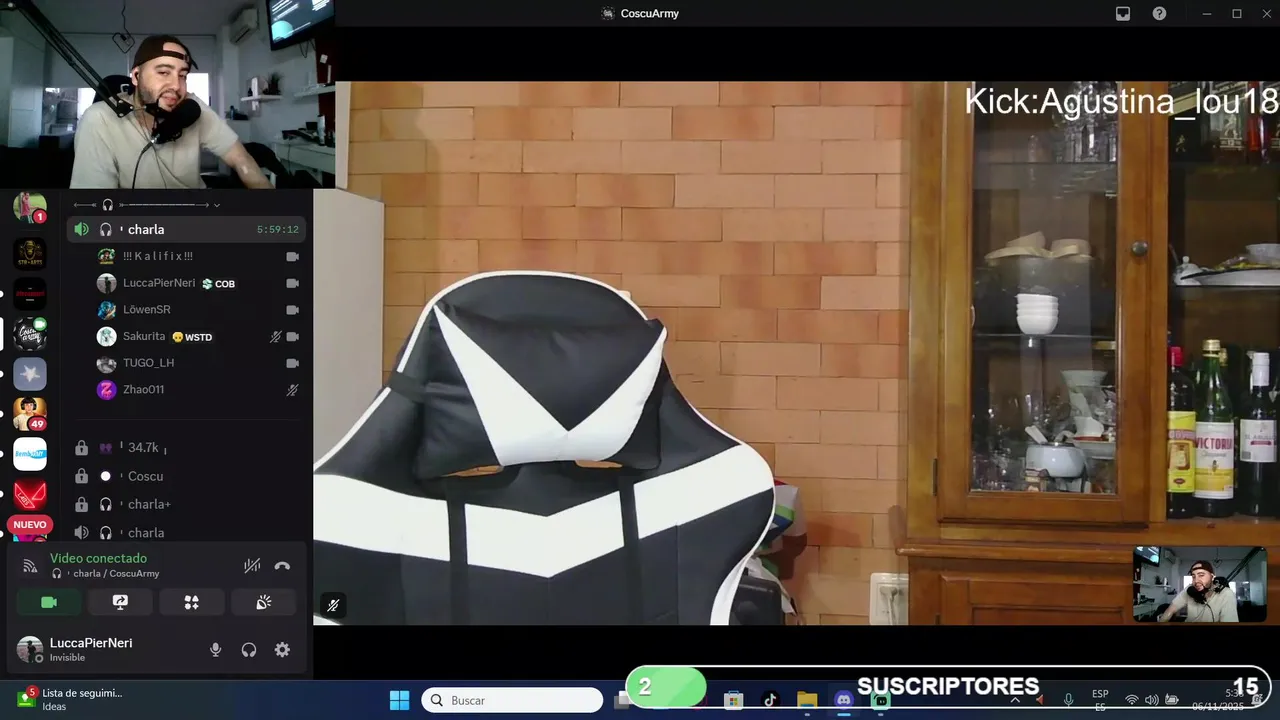1280x720 pixels.
Task: Open File Explorer from the taskbar
Action: 807,700
